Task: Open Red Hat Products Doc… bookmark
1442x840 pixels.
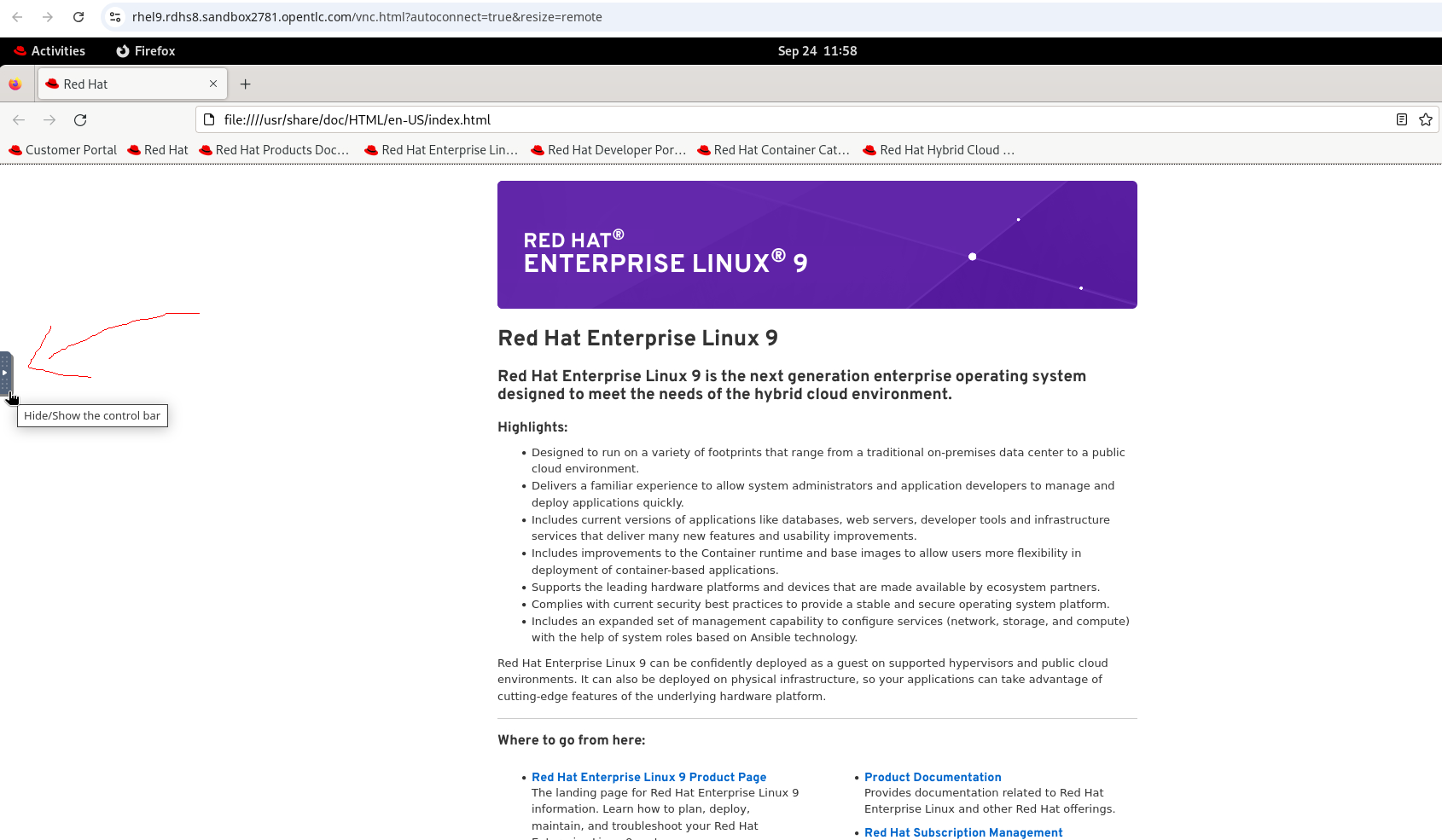Action: point(274,150)
